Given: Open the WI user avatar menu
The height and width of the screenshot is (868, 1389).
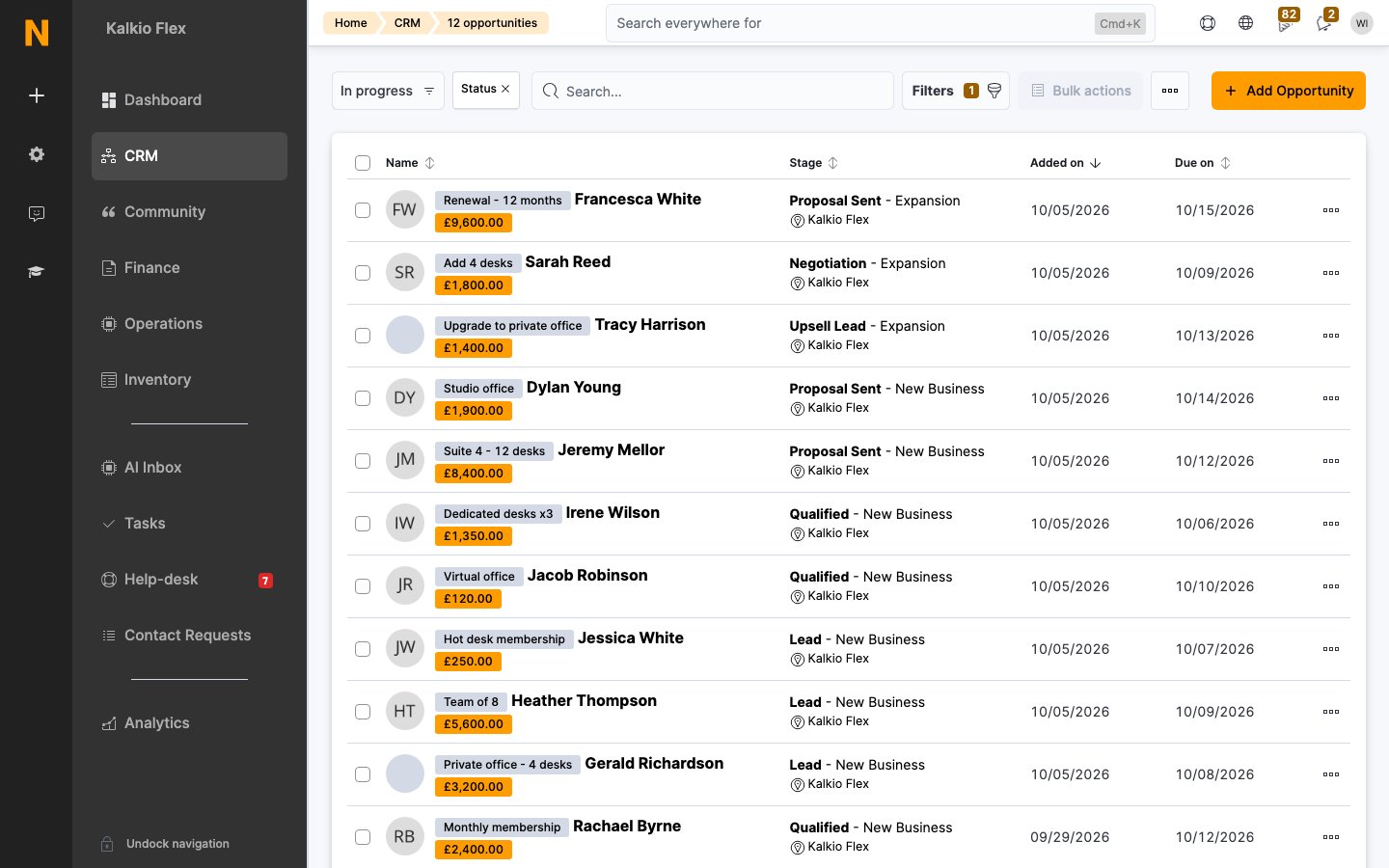Looking at the screenshot, I should coord(1362,23).
